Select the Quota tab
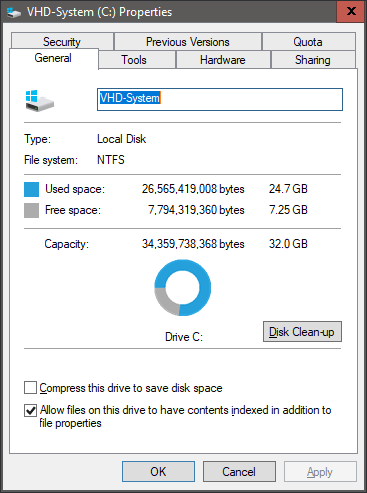The height and width of the screenshot is (493, 367). pos(308,42)
